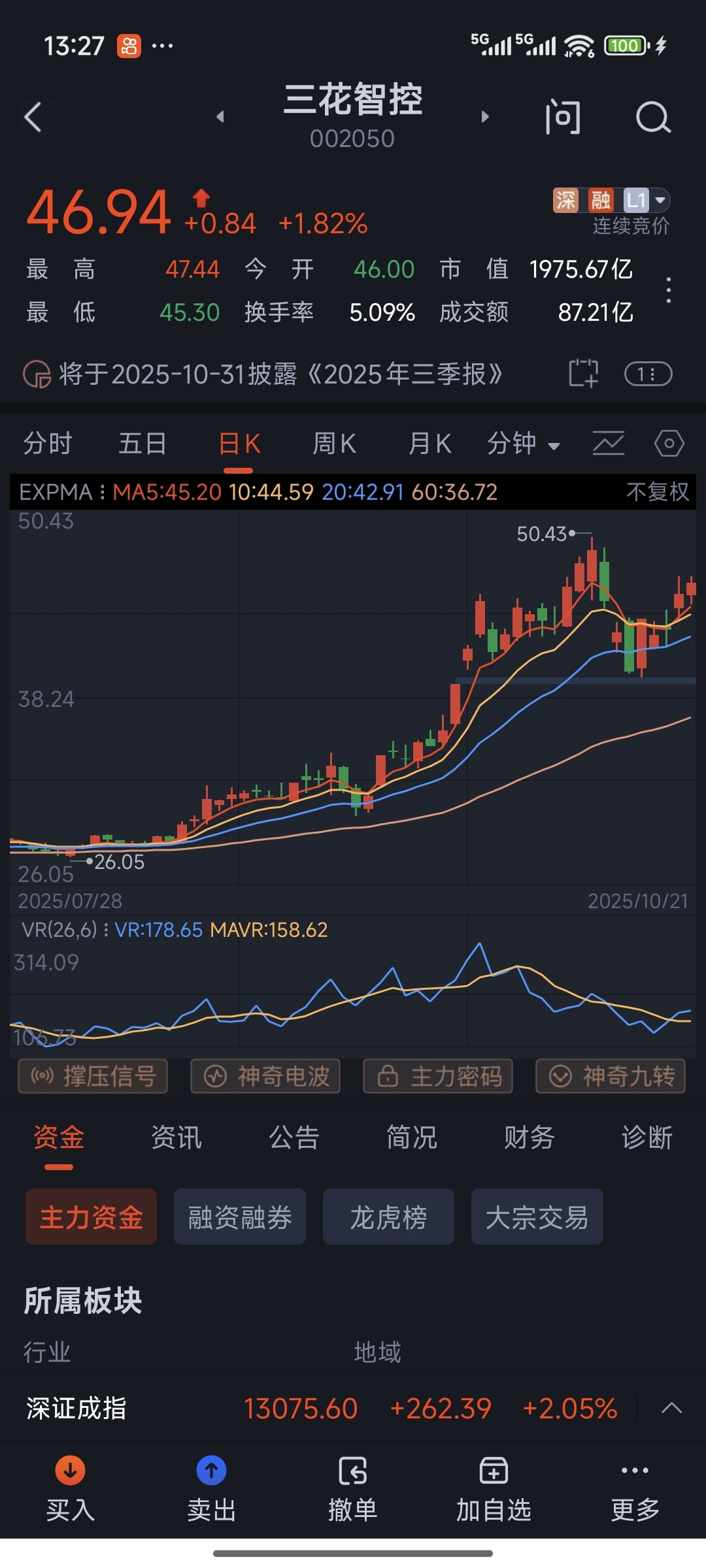706x1568 pixels.
Task: Open the three-dot quote details menu
Action: point(668,290)
